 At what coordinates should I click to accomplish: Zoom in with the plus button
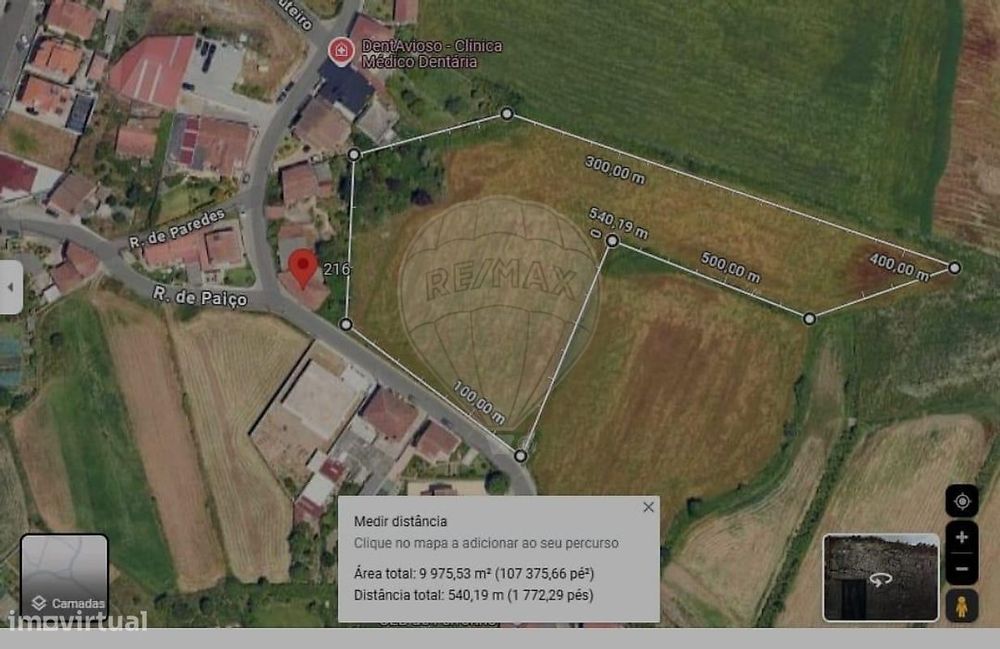point(962,537)
